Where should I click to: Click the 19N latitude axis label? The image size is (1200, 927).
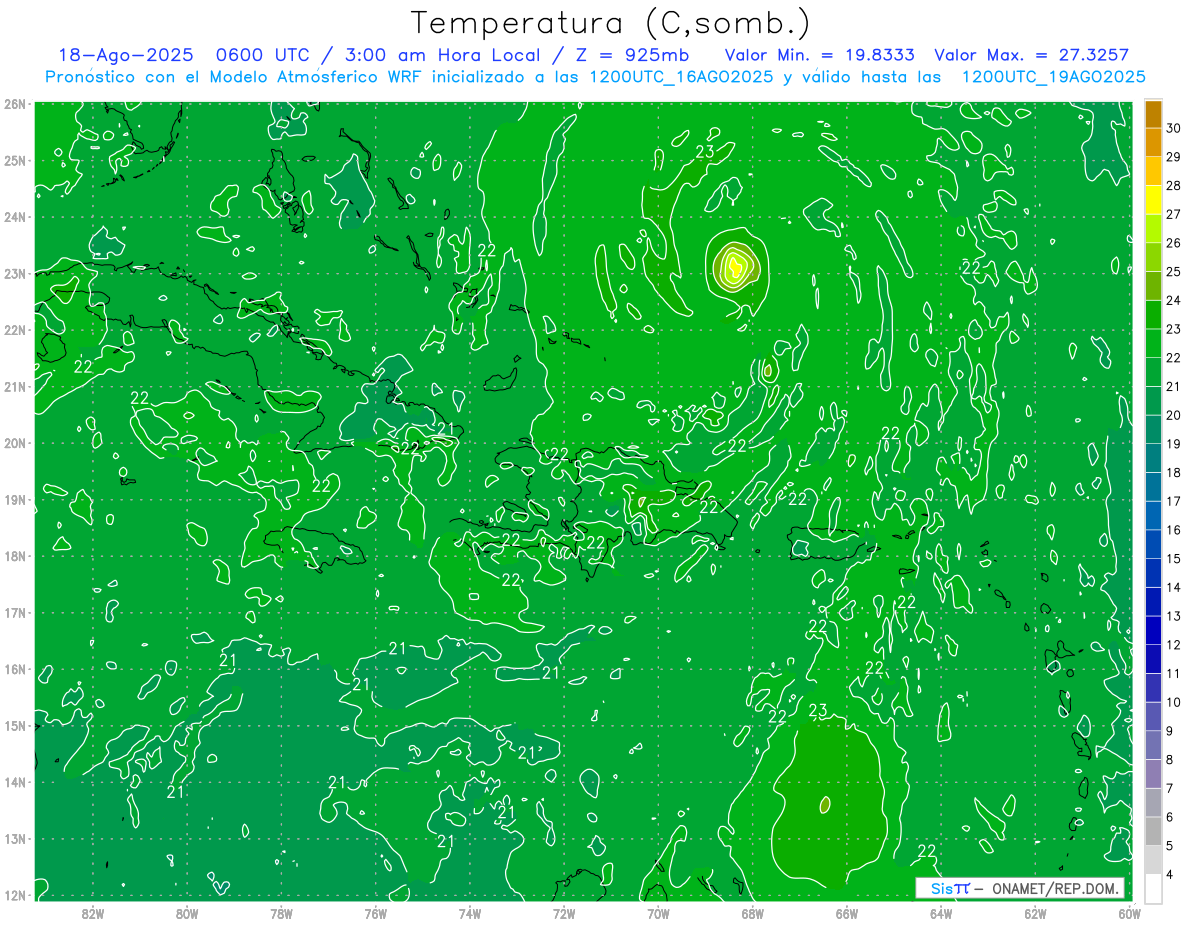pos(14,499)
